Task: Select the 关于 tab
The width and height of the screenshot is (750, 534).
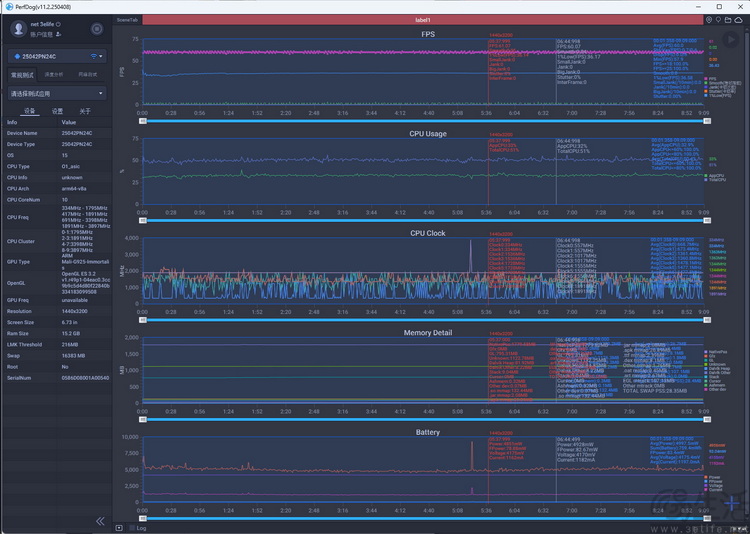Action: pos(85,111)
